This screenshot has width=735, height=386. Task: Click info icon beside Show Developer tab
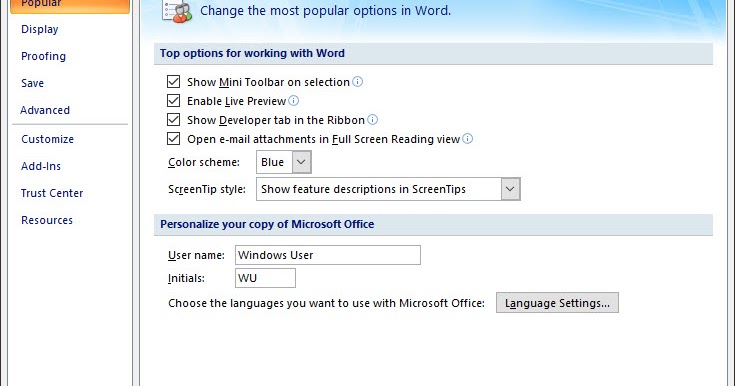372,120
